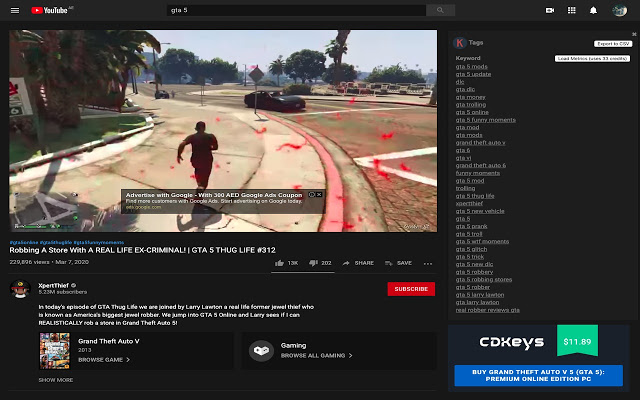
Task: Open 'gta 5 wtf moments' tag
Action: [x=482, y=242]
